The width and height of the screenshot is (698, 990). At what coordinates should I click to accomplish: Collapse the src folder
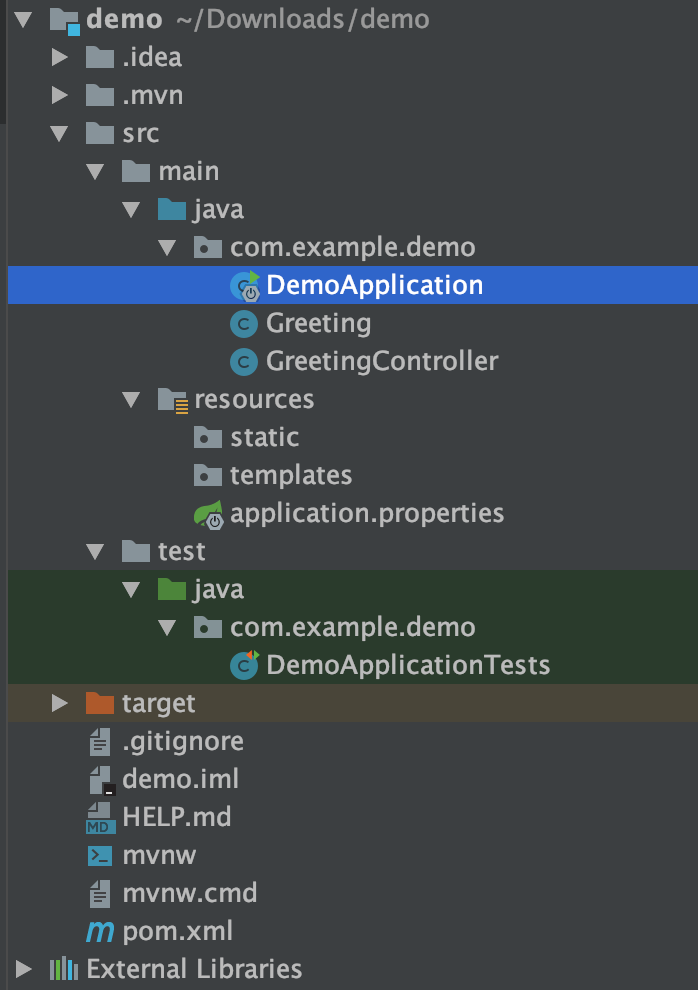tap(60, 133)
